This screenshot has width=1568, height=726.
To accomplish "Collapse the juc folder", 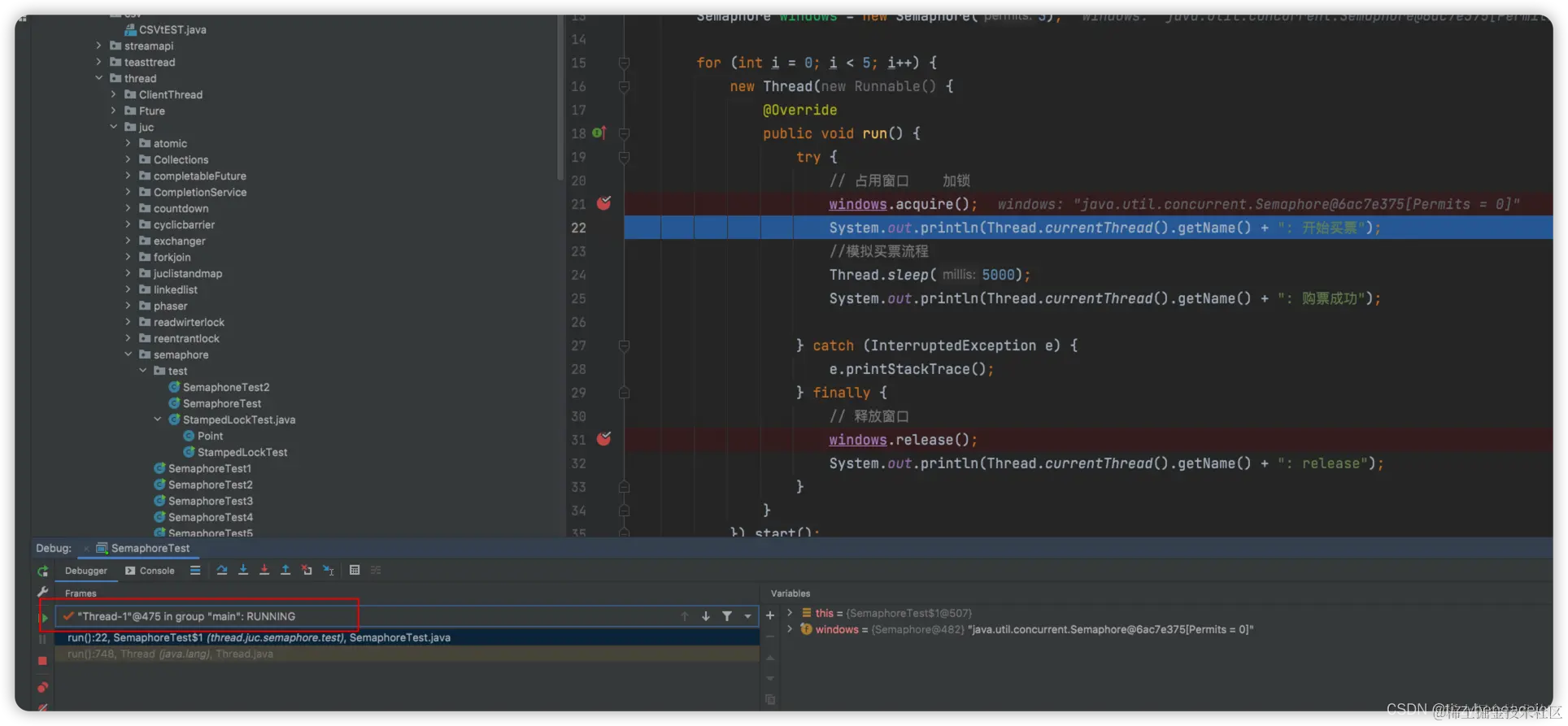I will click(114, 128).
